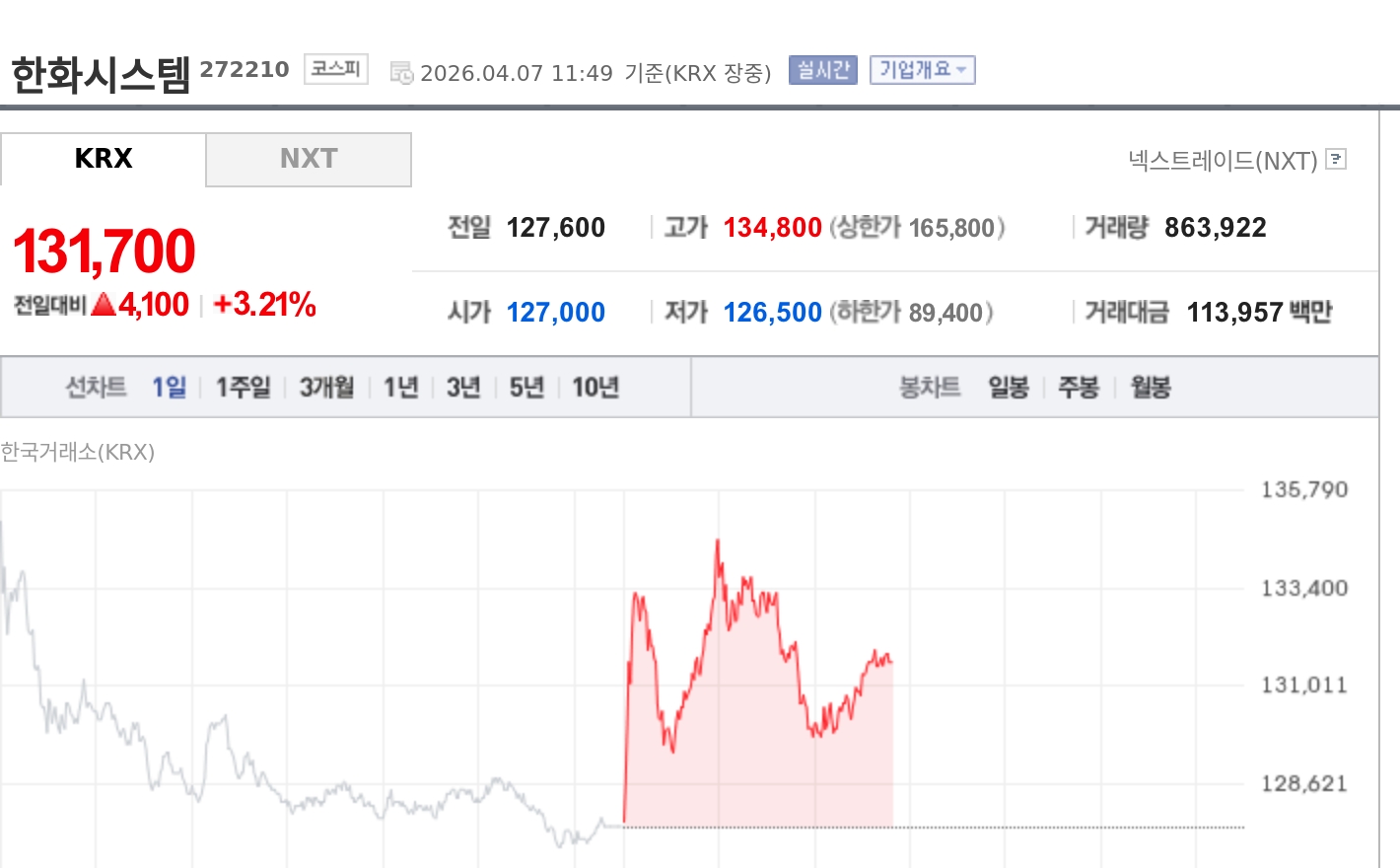Open the 주봉 weekly candle chart
The height and width of the screenshot is (868, 1400).
1079,387
